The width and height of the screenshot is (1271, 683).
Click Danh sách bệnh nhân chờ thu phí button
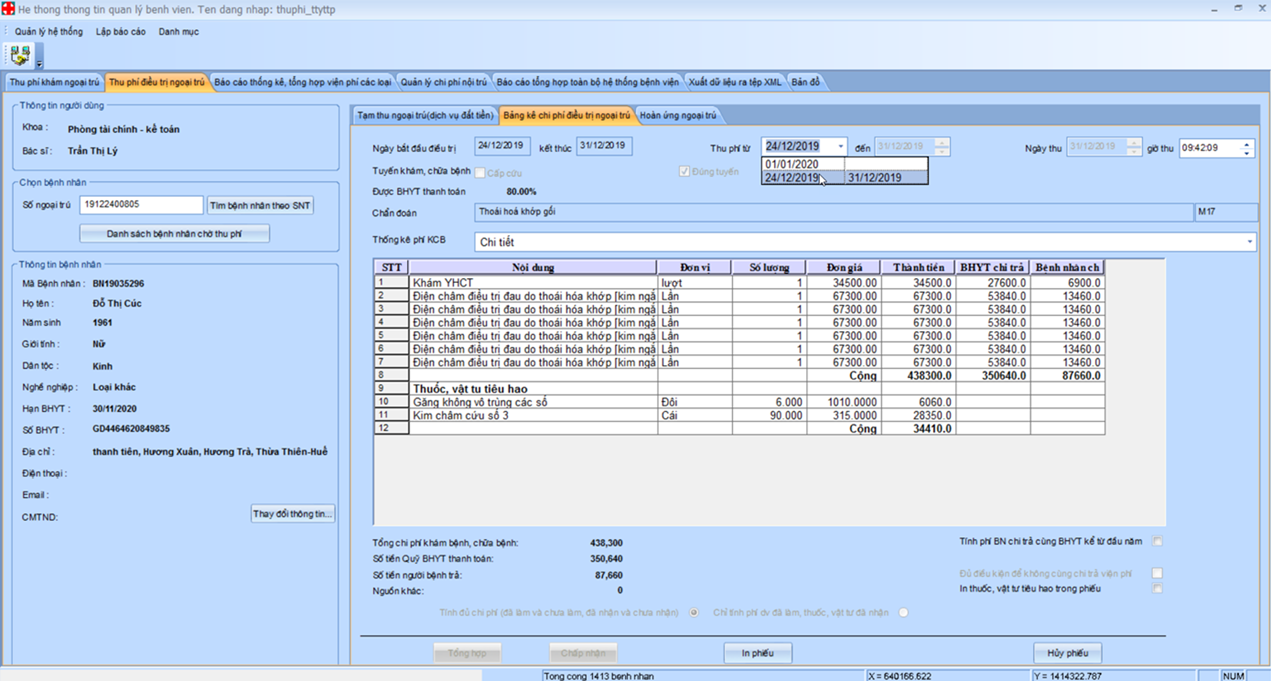tap(174, 234)
